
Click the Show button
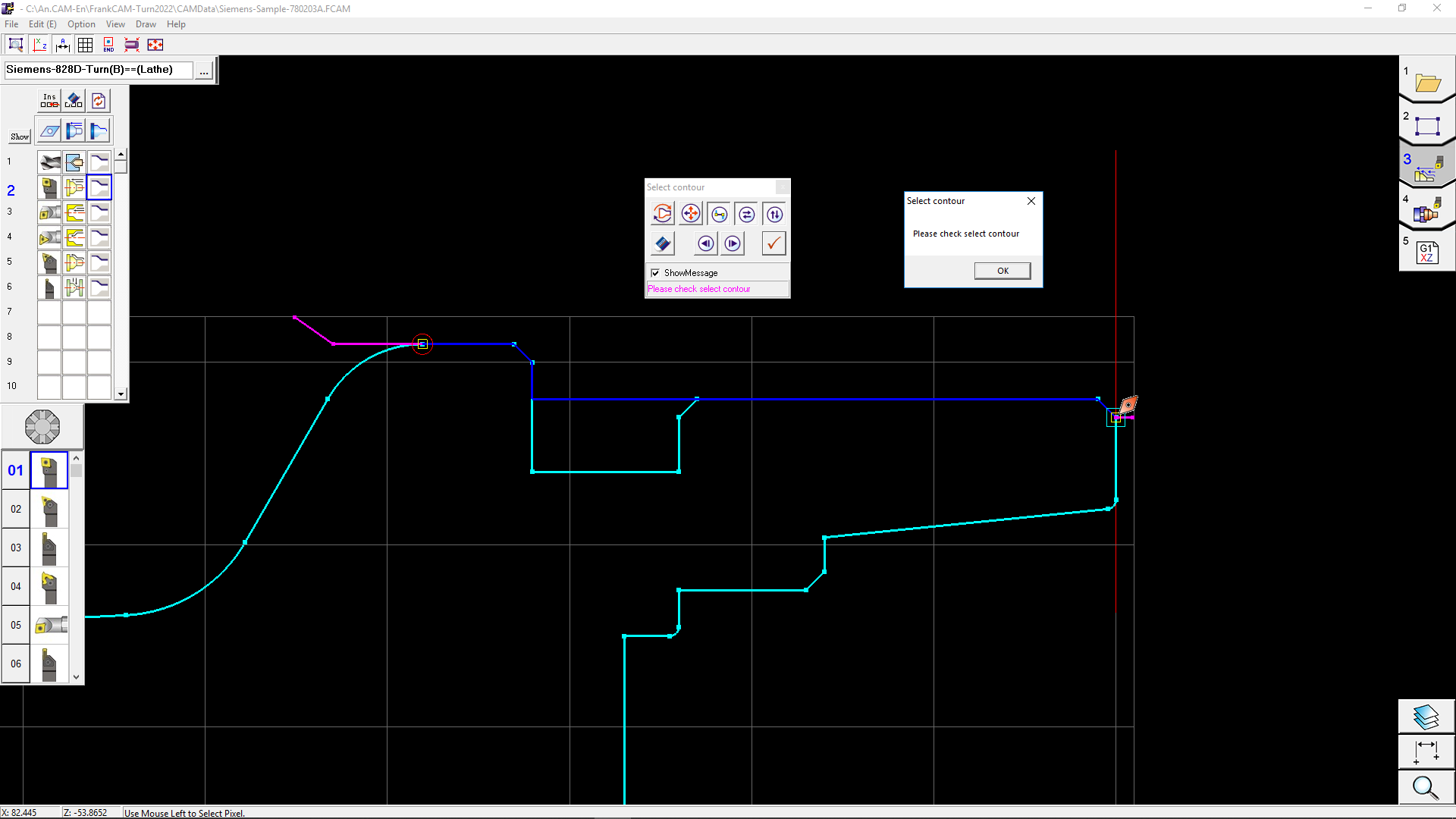point(20,136)
